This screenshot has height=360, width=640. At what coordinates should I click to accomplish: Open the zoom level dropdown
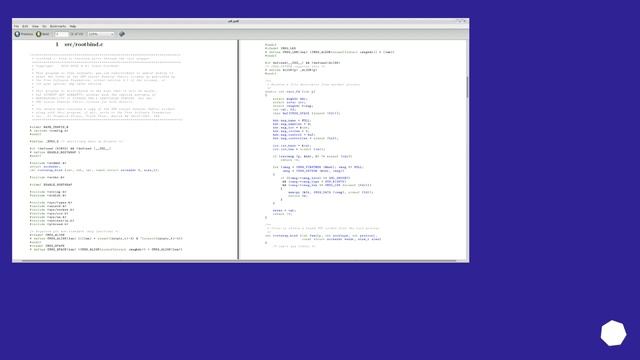point(101,34)
